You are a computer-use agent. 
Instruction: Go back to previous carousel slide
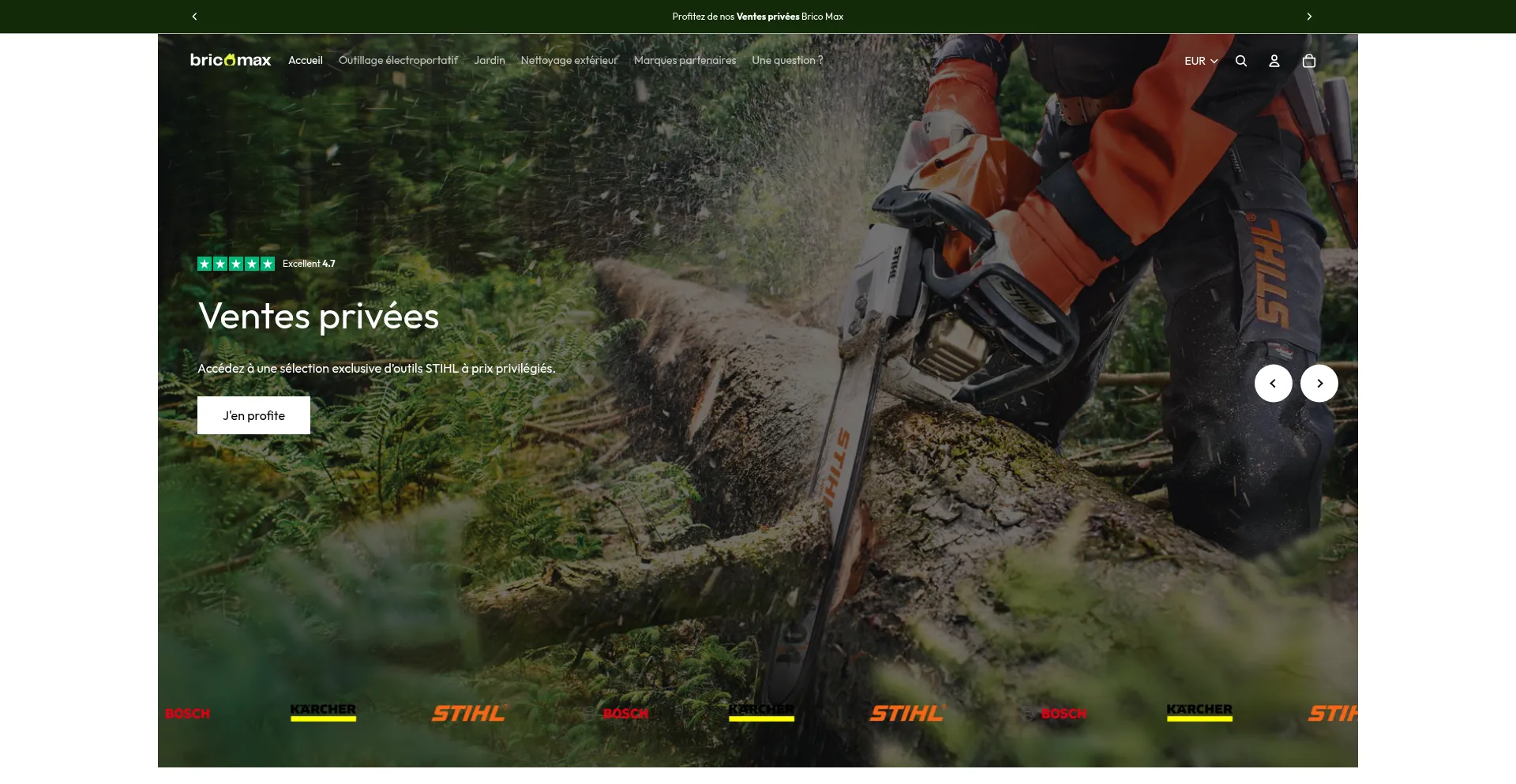(1273, 383)
